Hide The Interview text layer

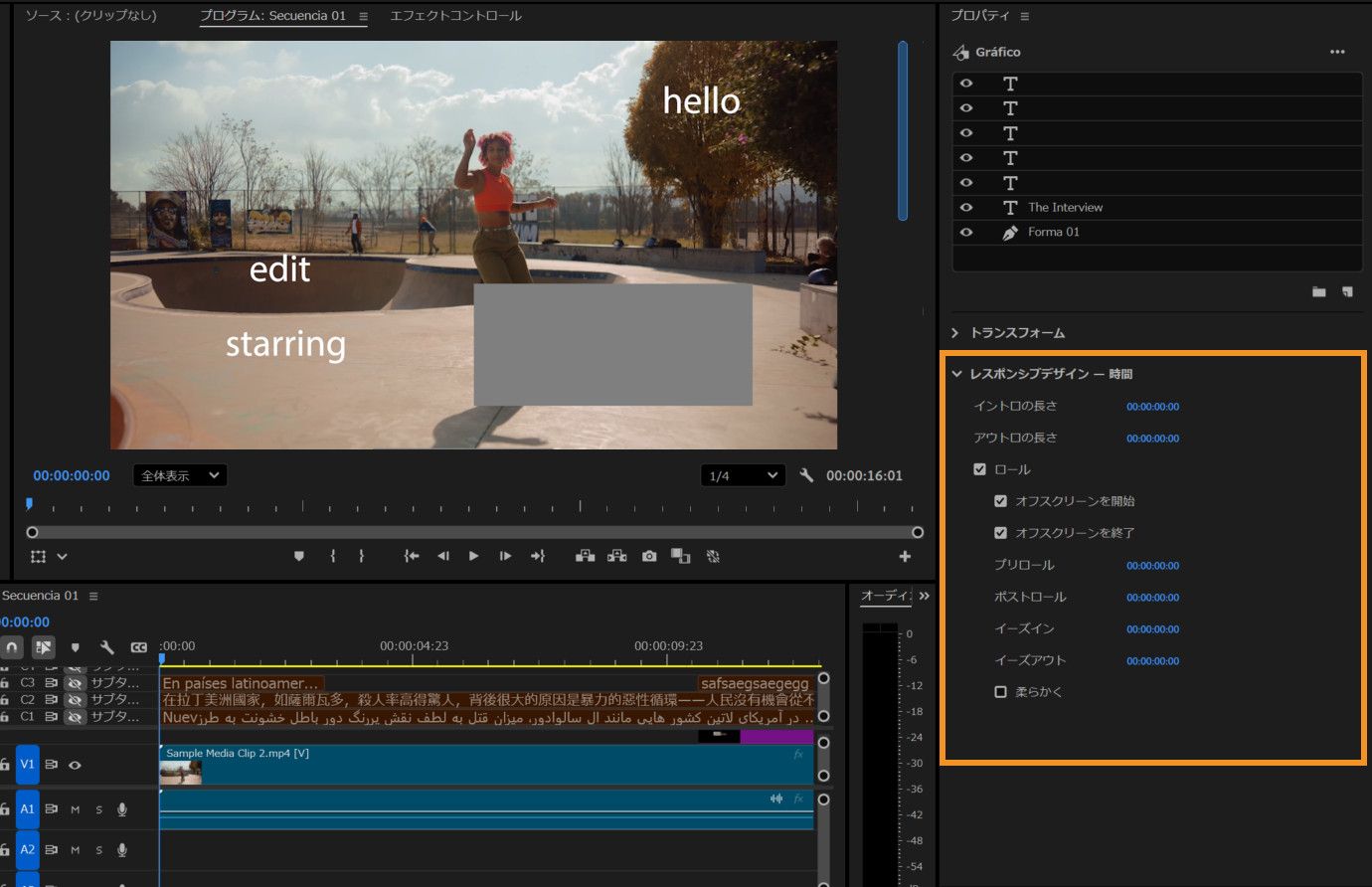(x=965, y=207)
